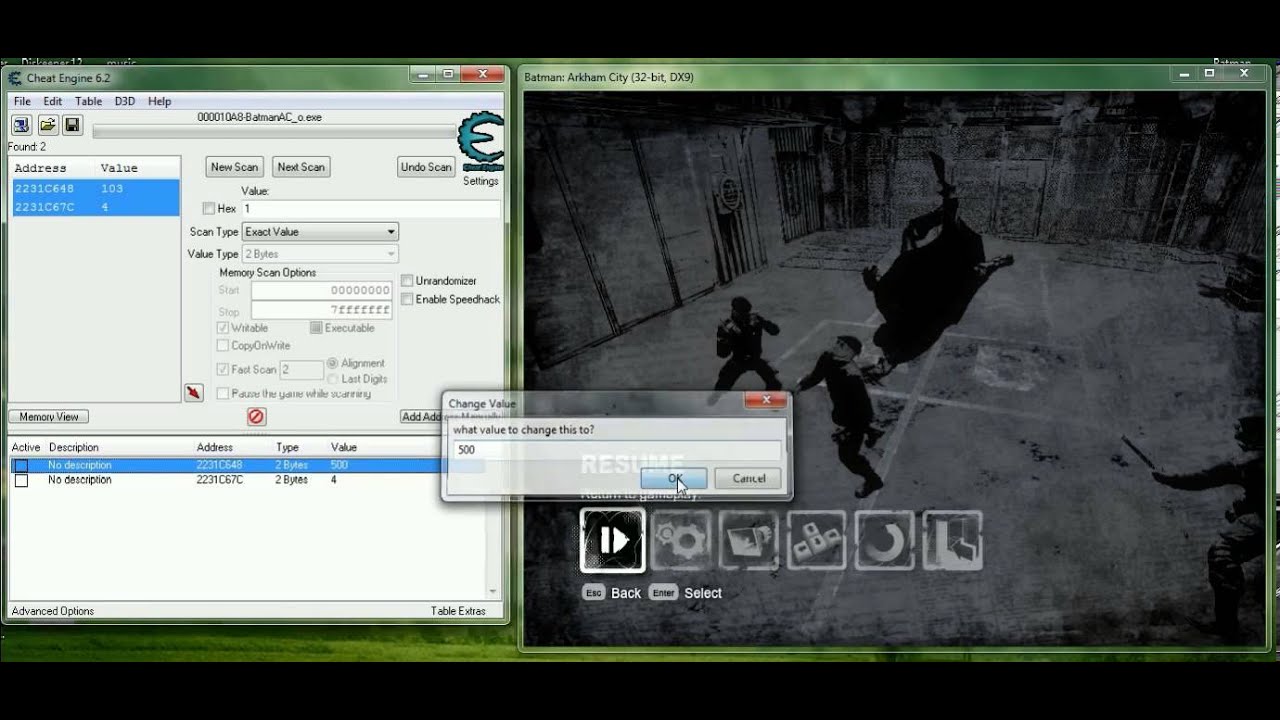
Task: Choose restart circular arrow icon in game
Action: (x=884, y=541)
